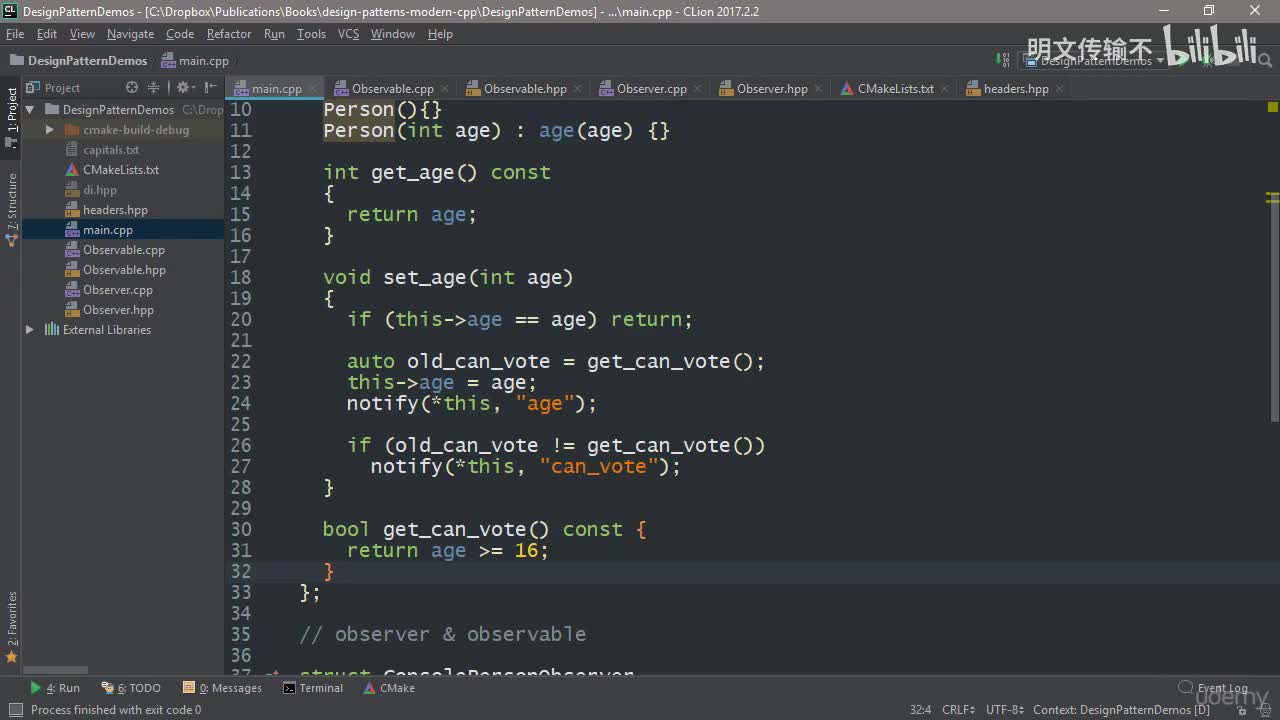Open the Code menu

click(180, 34)
